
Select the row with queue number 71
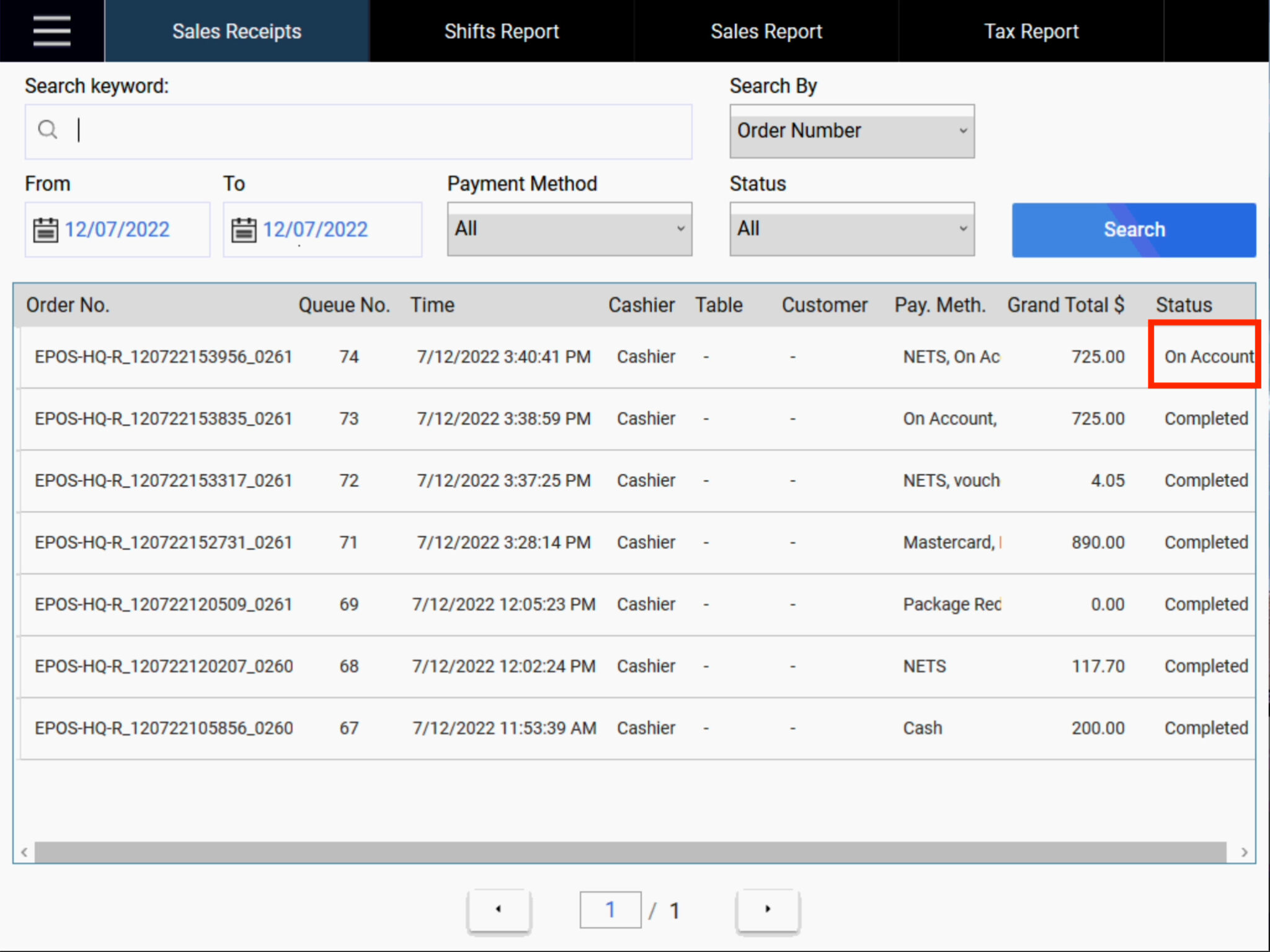pos(349,542)
